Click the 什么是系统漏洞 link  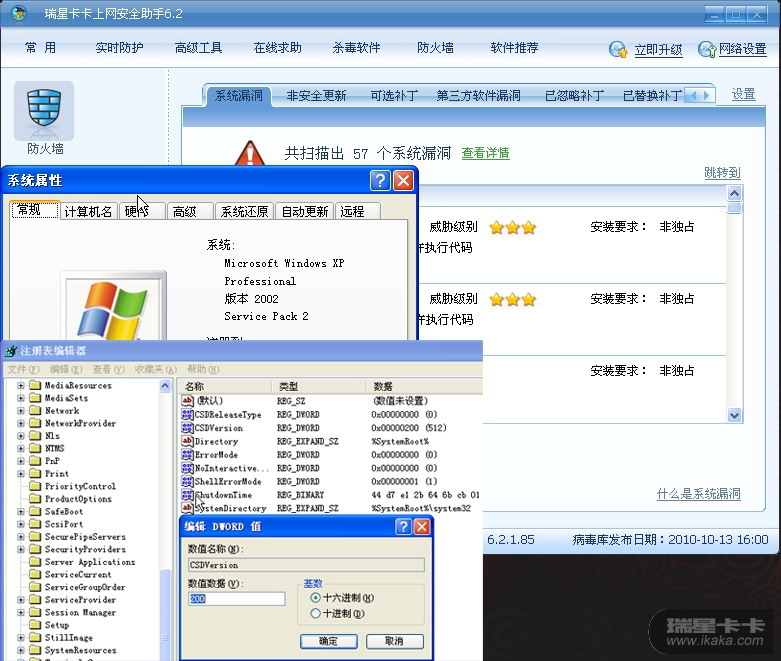pyautogui.click(x=698, y=494)
